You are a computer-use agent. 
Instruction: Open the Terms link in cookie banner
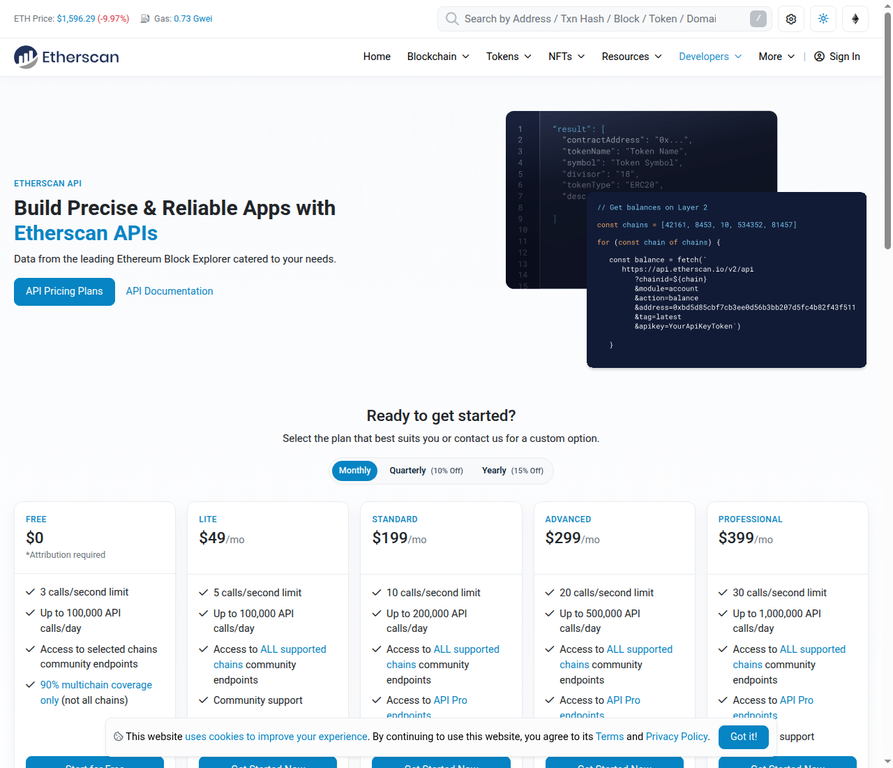[609, 737]
